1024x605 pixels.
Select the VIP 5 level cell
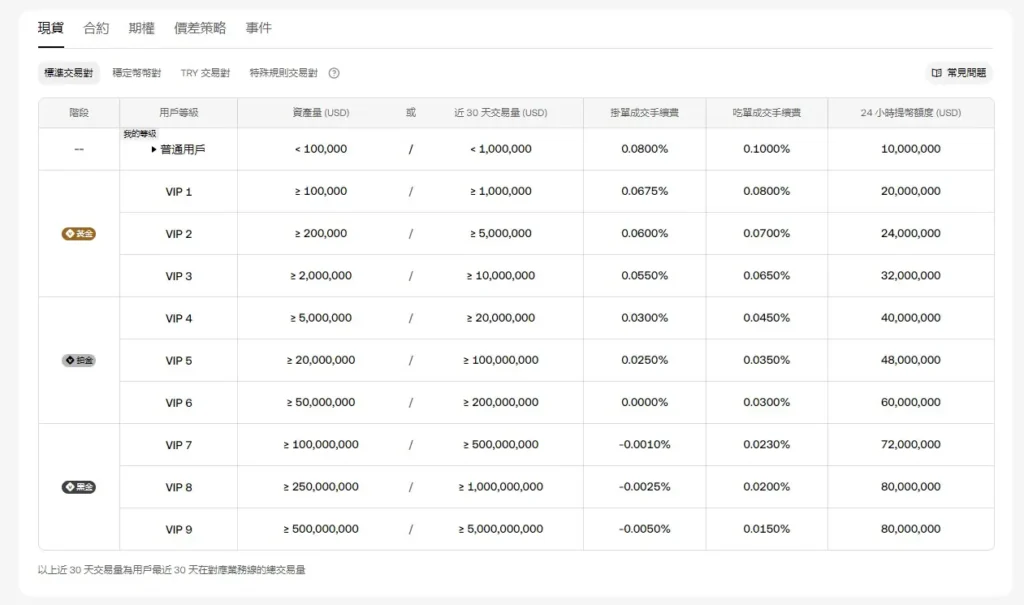coord(178,361)
